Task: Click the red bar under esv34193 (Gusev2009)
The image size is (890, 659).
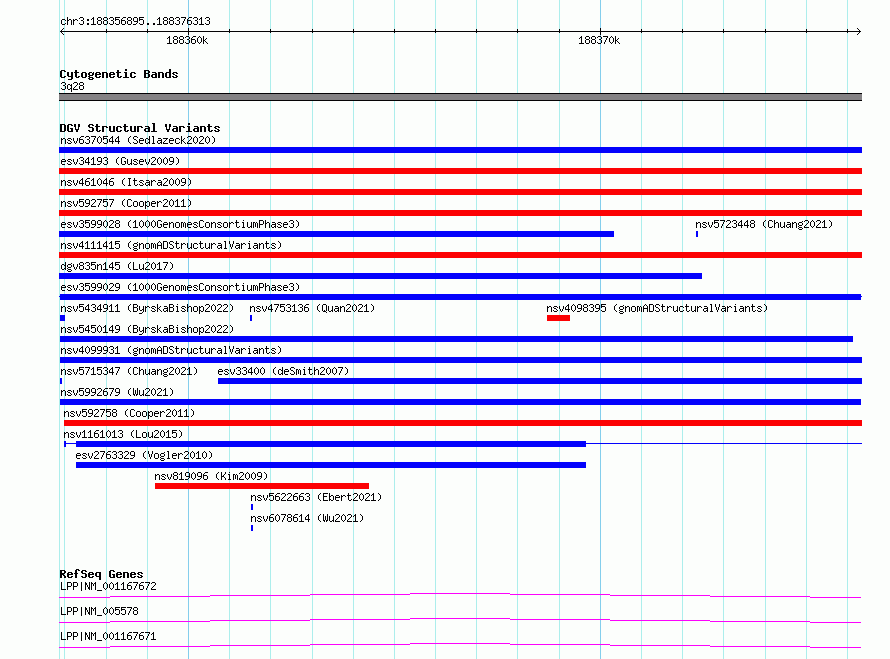Action: click(460, 171)
